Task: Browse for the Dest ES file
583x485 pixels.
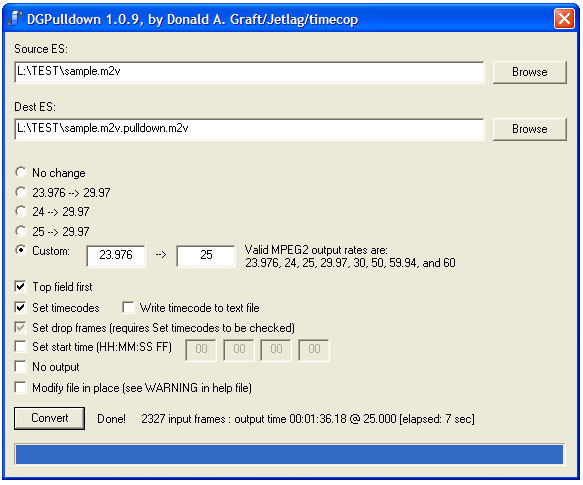Action: pyautogui.click(x=529, y=129)
